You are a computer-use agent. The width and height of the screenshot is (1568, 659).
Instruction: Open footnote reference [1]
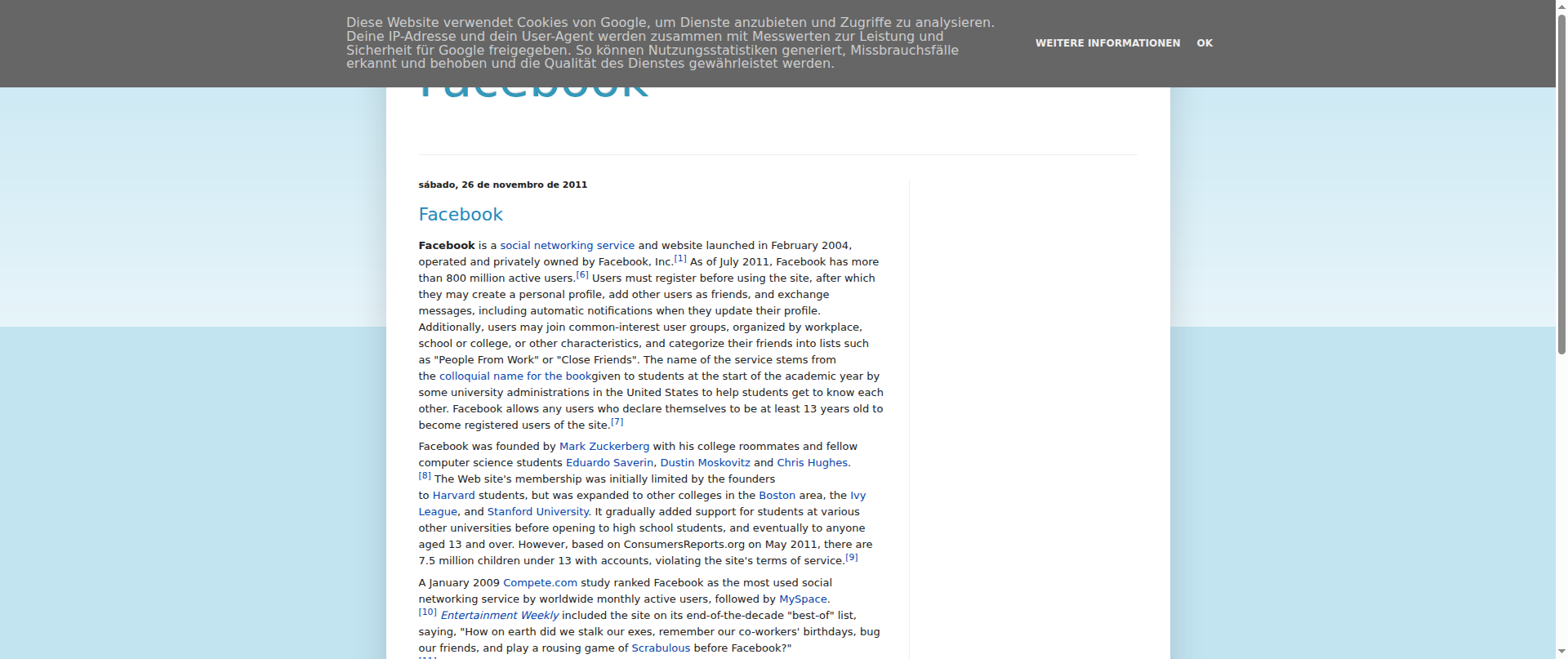tap(680, 259)
